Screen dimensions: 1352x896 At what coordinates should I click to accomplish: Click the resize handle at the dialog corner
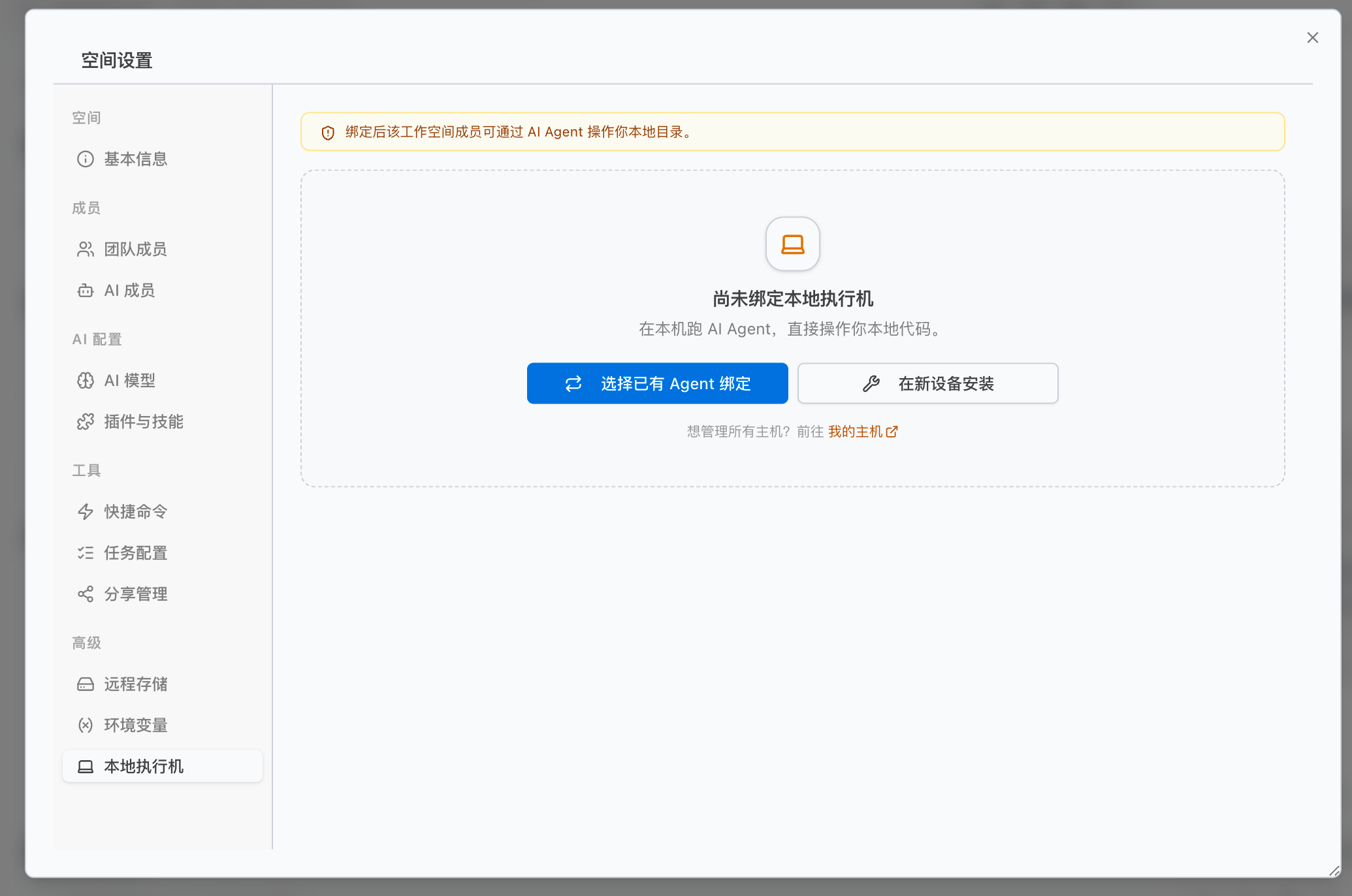[x=1334, y=871]
